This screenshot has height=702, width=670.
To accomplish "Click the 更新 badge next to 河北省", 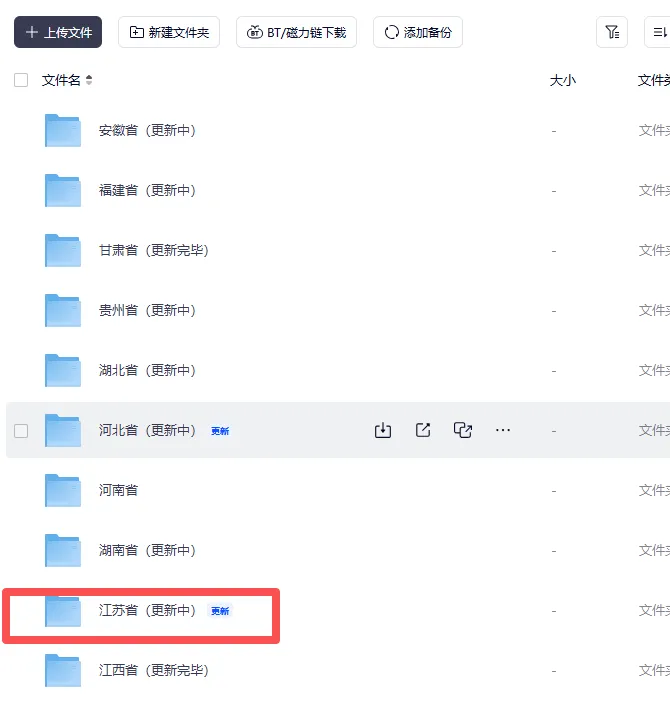I will tap(220, 431).
